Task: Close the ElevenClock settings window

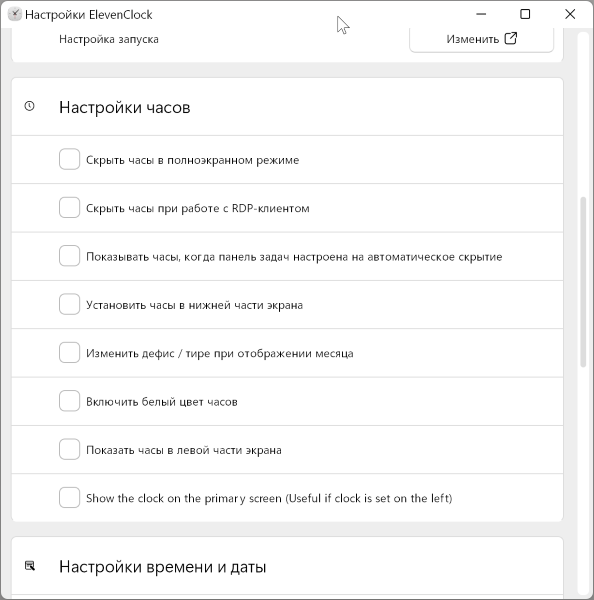Action: [570, 15]
